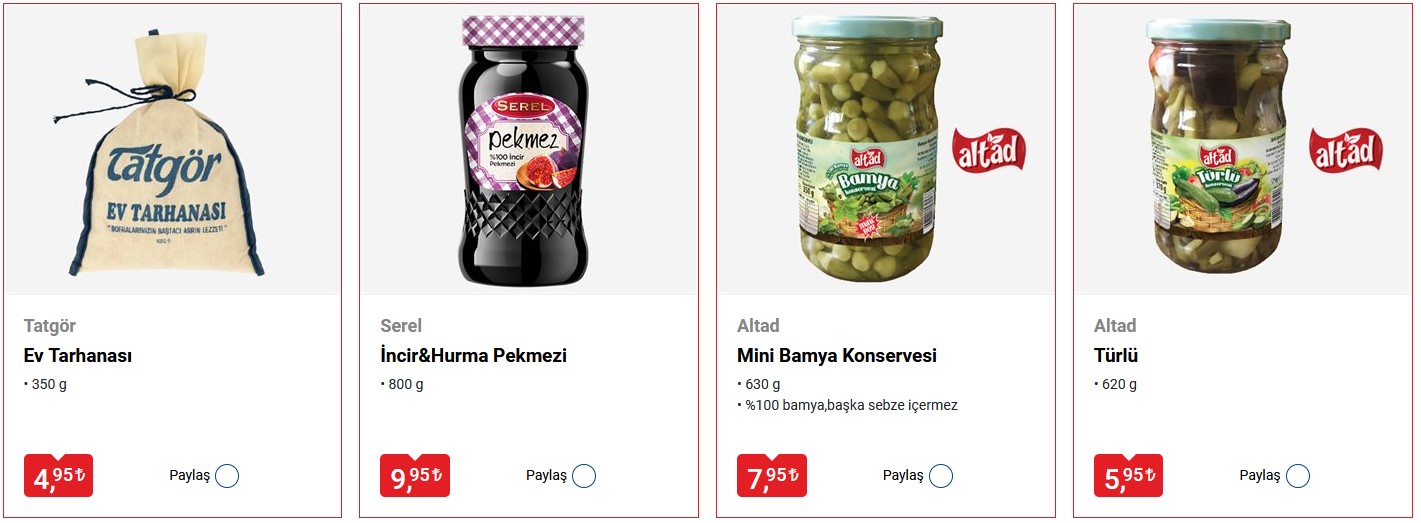
Task: Click the Serel brand name
Action: [x=401, y=326]
